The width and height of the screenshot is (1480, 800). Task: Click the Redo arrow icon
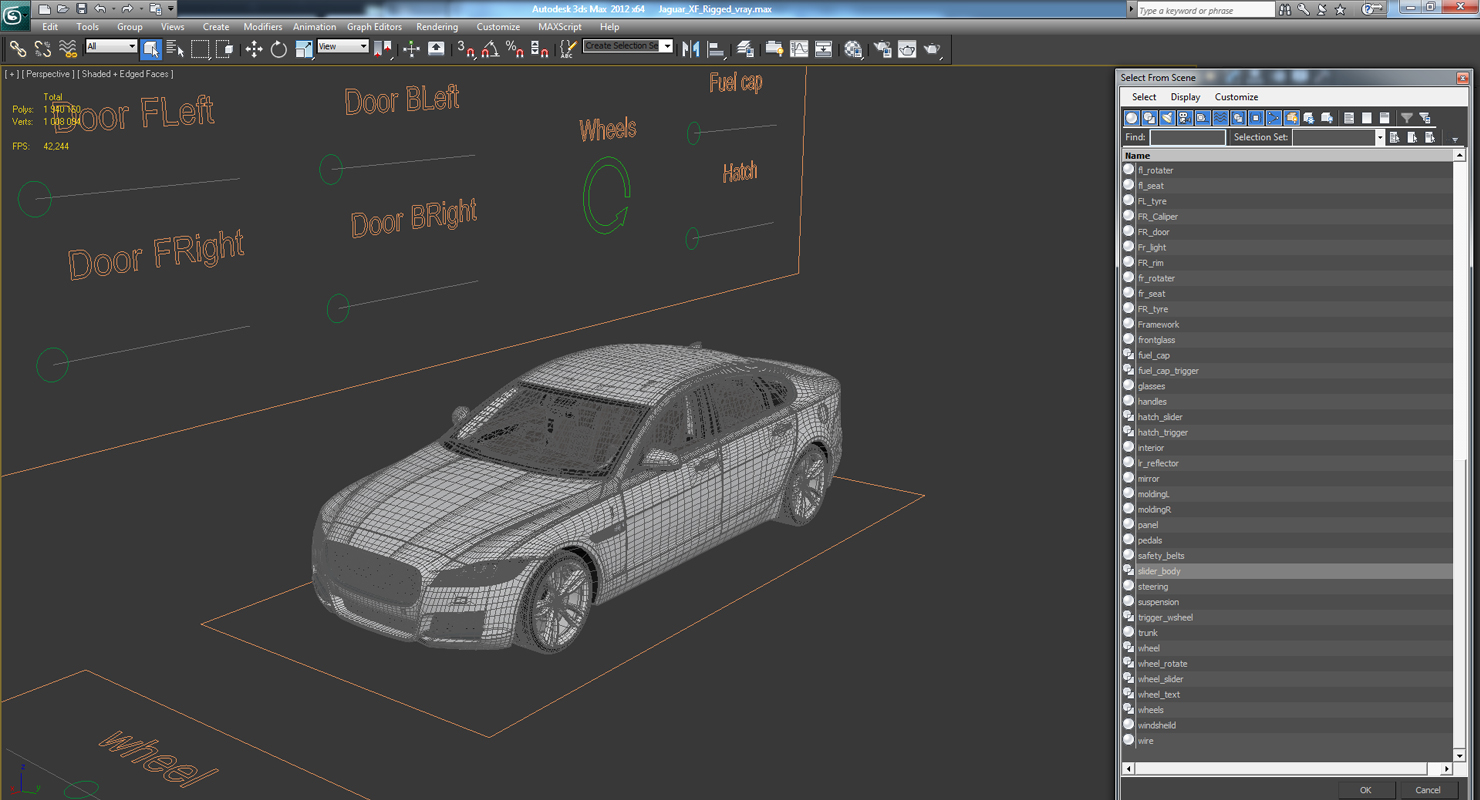click(x=127, y=9)
